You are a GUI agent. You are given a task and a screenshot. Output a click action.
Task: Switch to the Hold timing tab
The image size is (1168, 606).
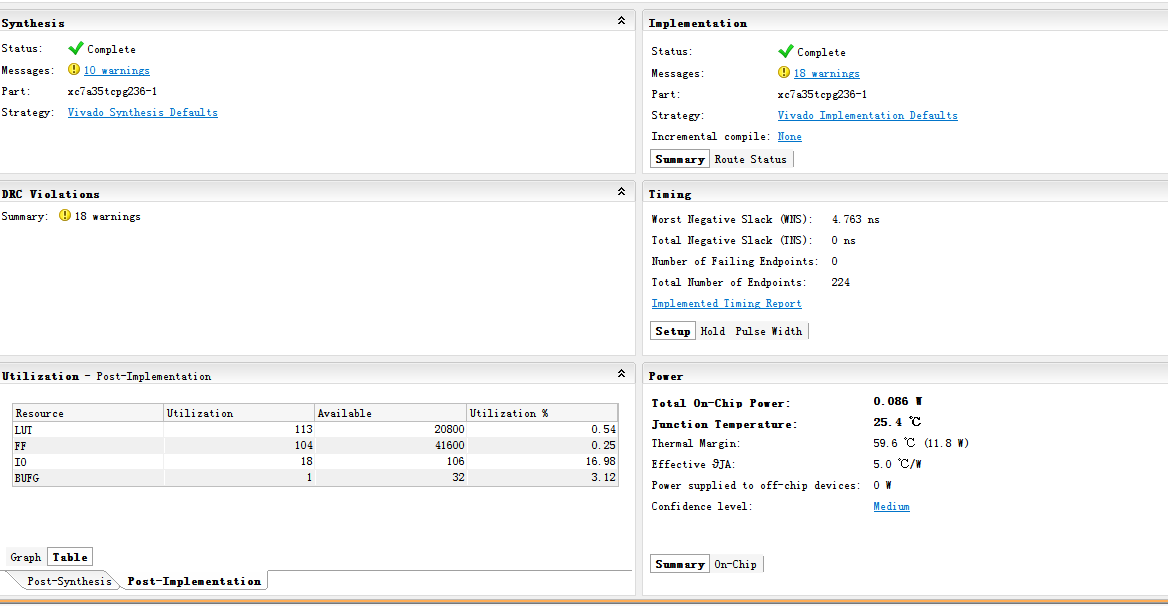click(x=713, y=331)
